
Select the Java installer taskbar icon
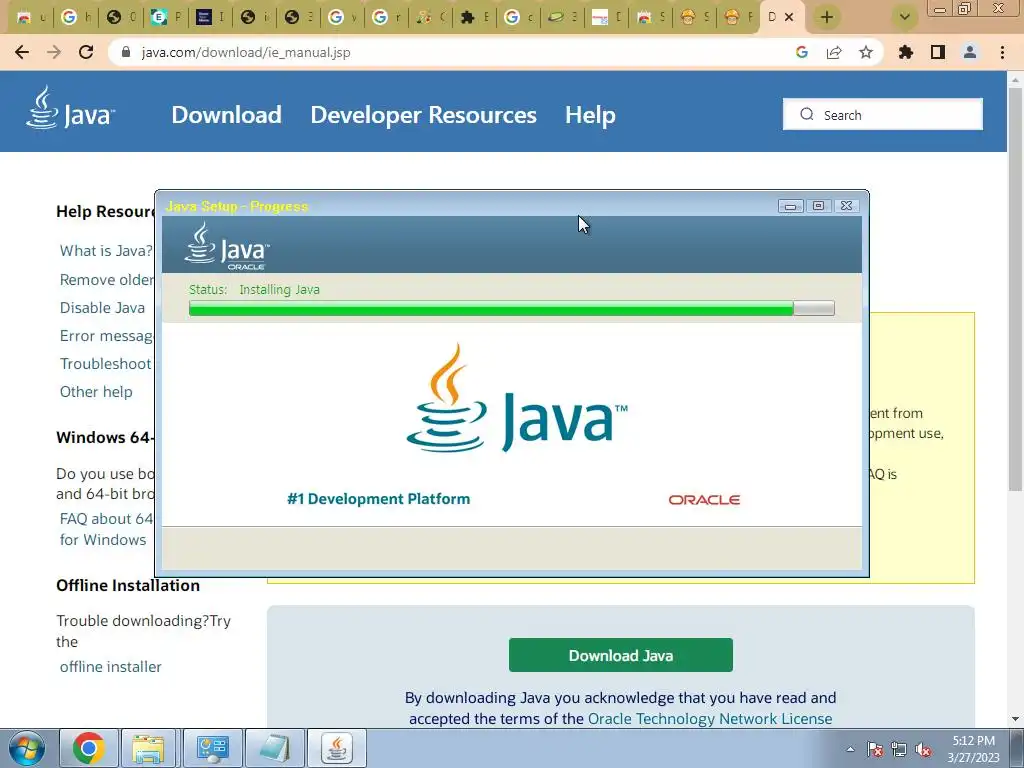[336, 748]
